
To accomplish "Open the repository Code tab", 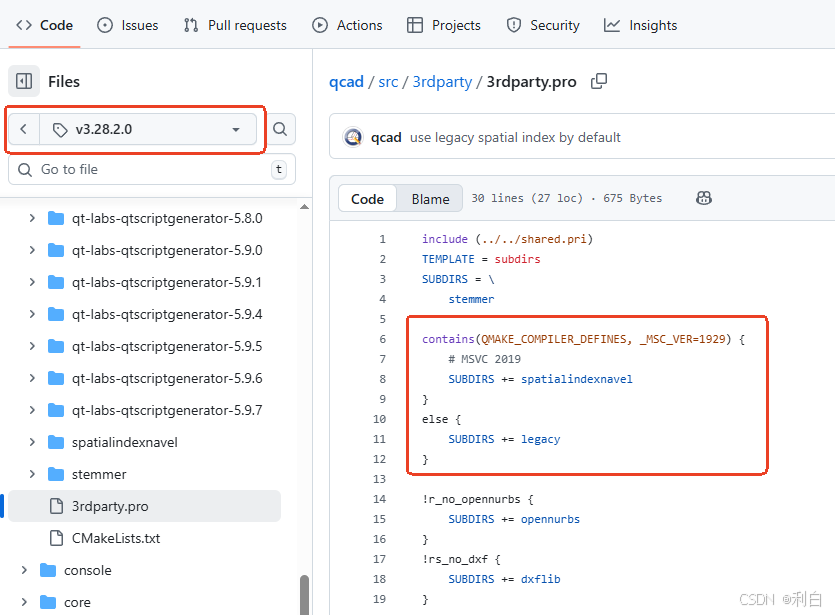I will (44, 25).
